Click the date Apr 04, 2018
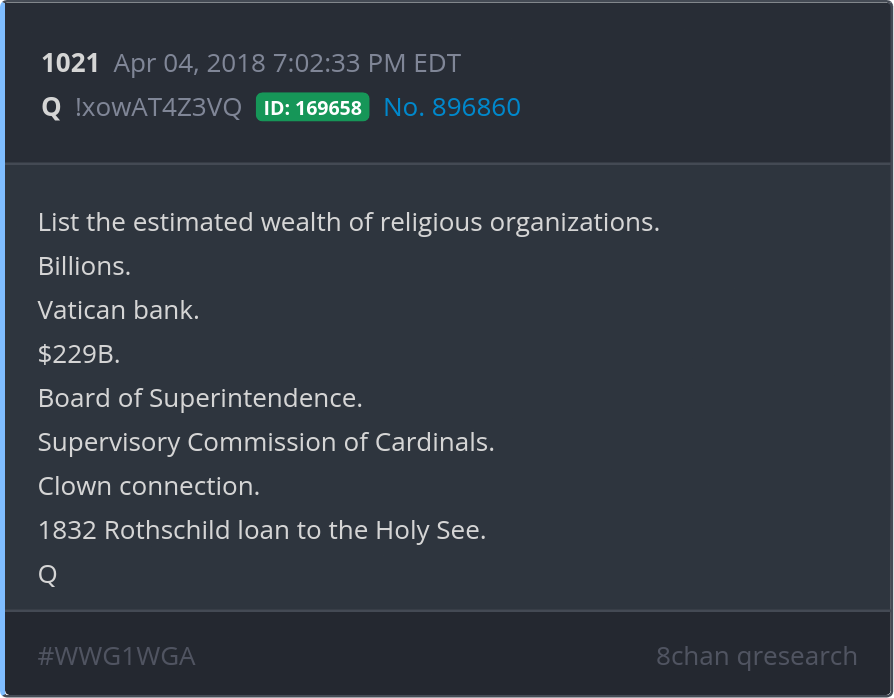894x698 pixels. click(x=187, y=64)
